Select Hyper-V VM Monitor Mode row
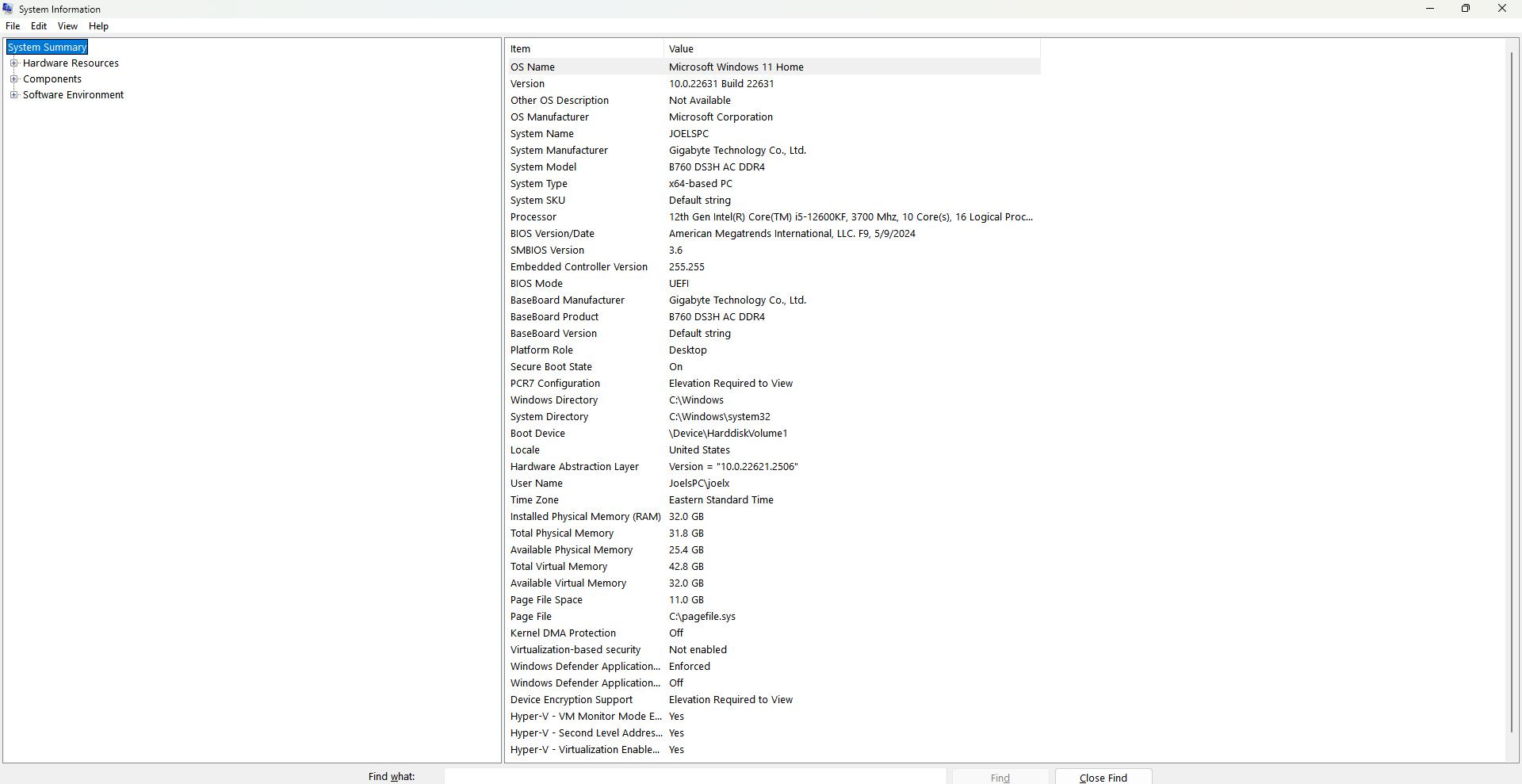The height and width of the screenshot is (784, 1522). (x=774, y=717)
